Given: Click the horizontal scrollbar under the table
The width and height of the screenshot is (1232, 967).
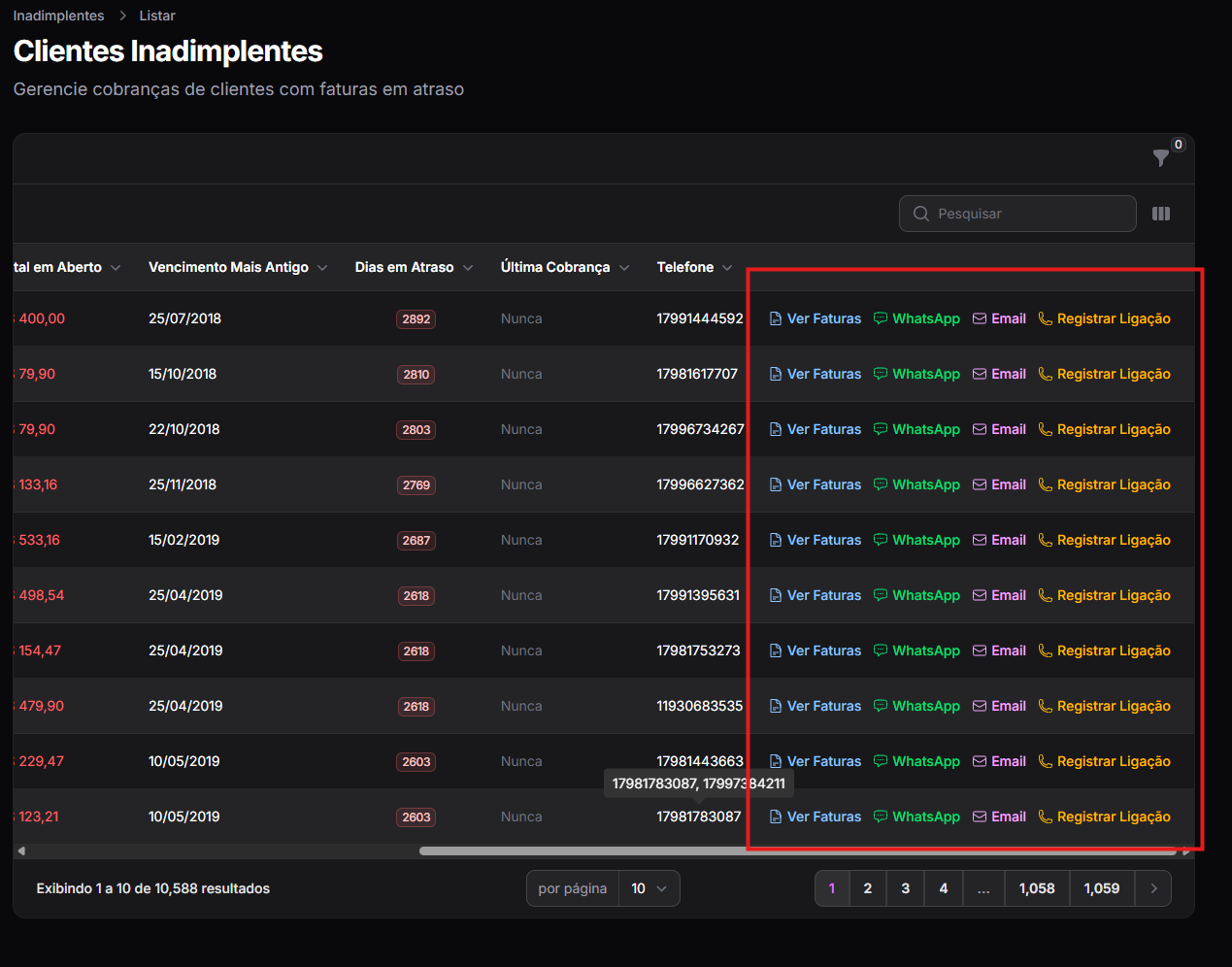Looking at the screenshot, I should point(799,850).
